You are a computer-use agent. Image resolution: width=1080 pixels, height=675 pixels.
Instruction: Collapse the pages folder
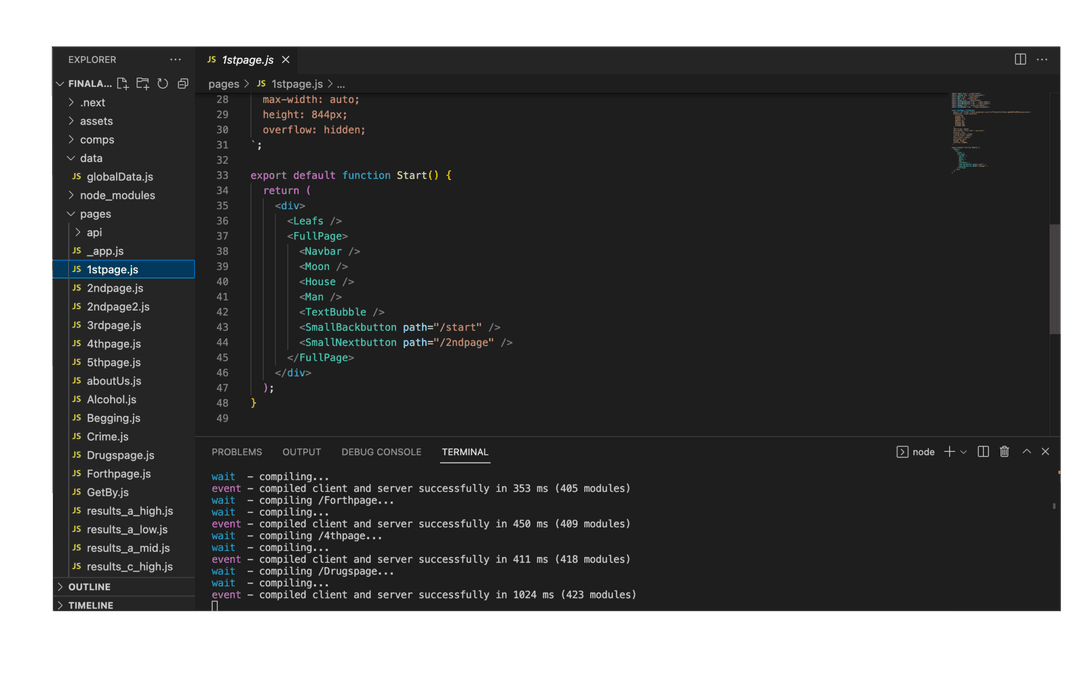click(x=95, y=214)
